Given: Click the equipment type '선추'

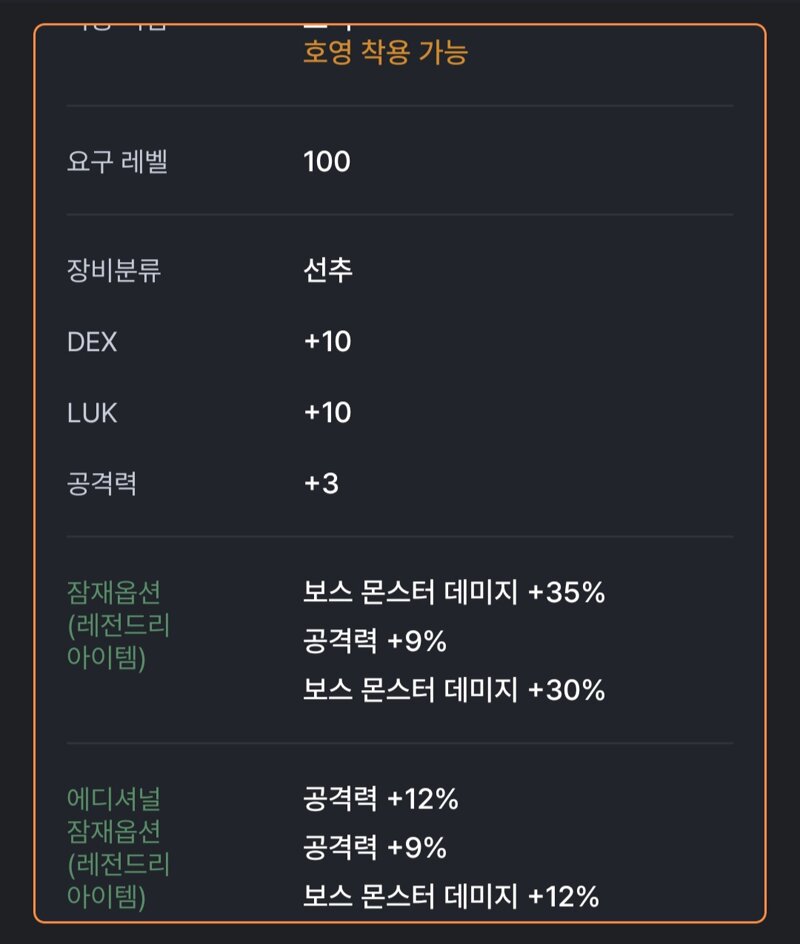Looking at the screenshot, I should 328,270.
